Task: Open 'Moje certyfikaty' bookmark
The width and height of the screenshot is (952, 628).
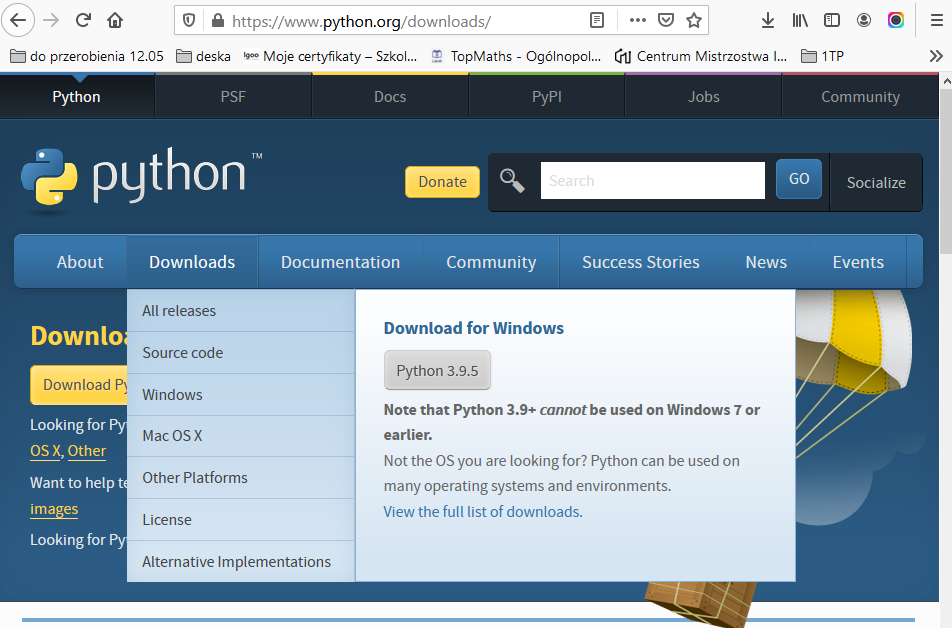Action: coord(330,56)
